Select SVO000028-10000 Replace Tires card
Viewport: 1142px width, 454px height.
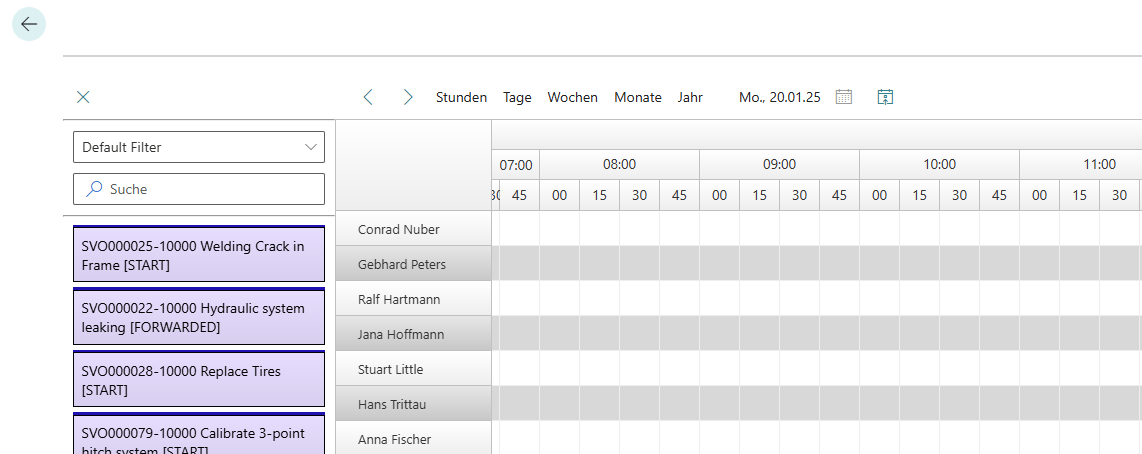point(199,379)
